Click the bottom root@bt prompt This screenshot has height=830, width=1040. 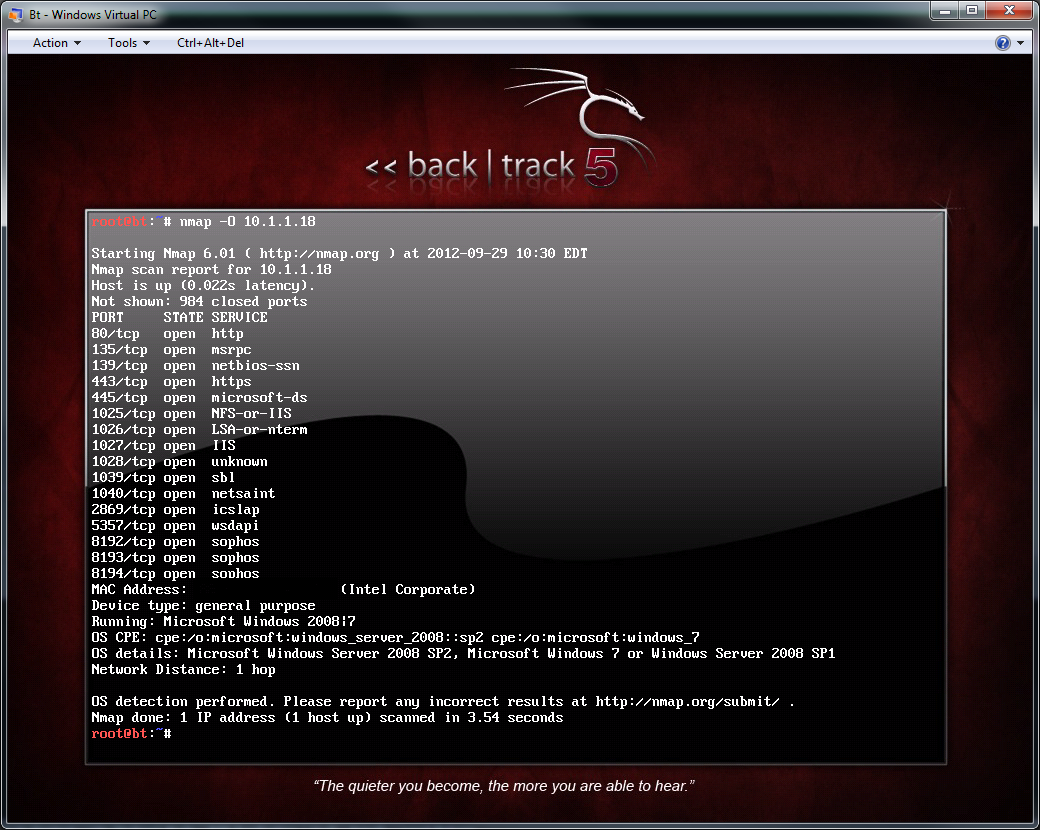point(131,733)
